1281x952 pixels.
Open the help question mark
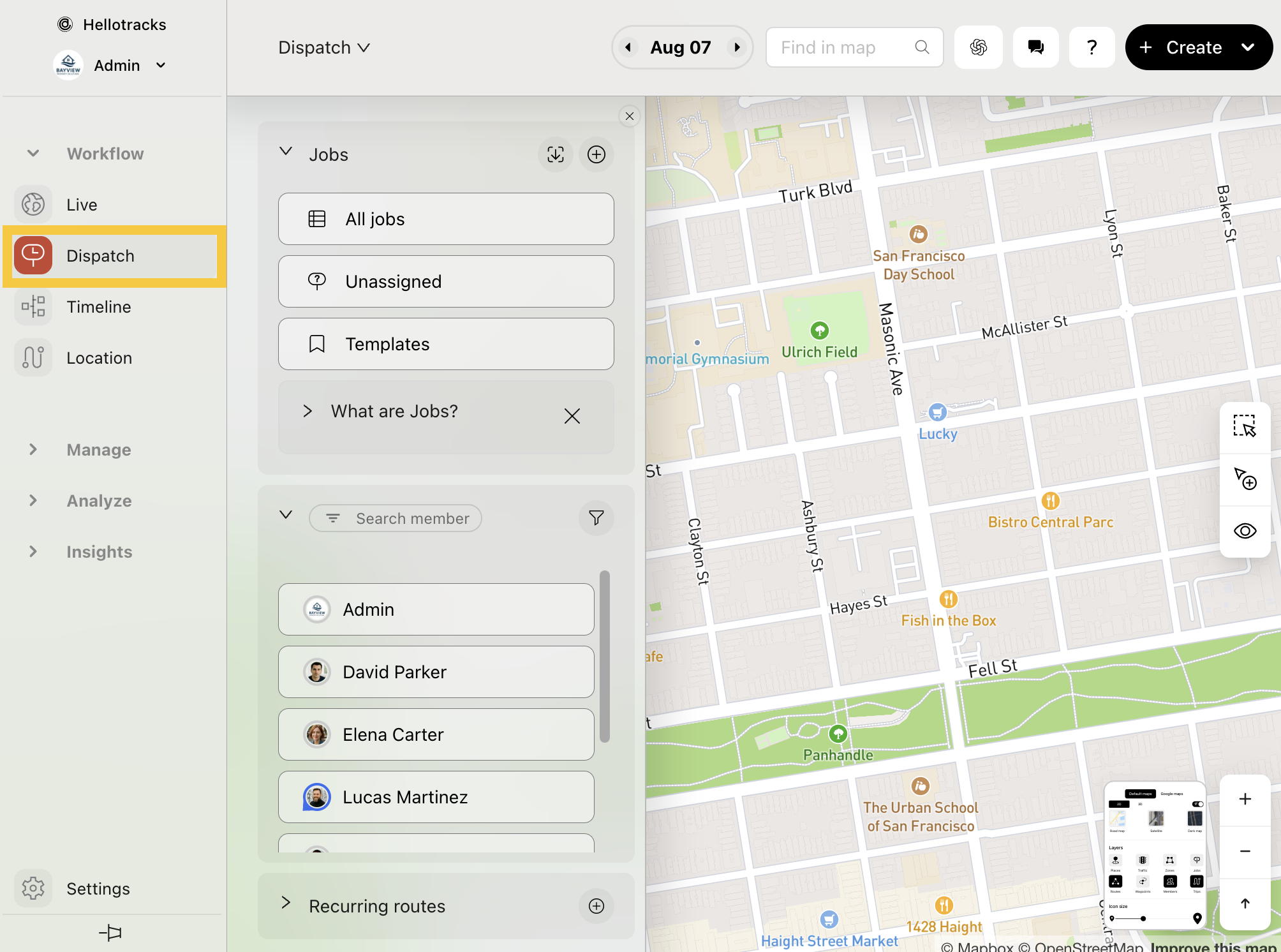point(1092,47)
